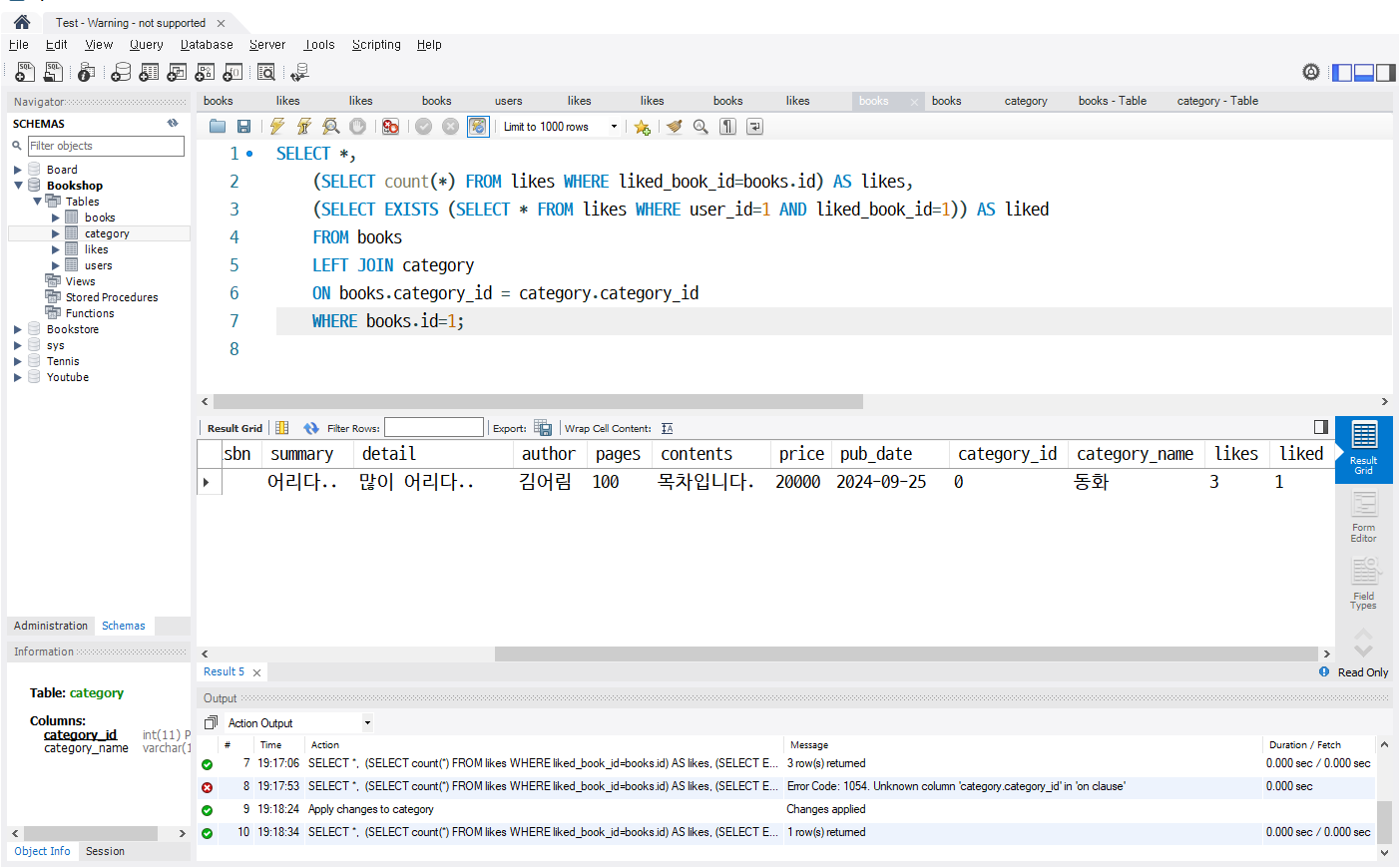
Task: Click the Filter objects search field
Action: pyautogui.click(x=106, y=146)
